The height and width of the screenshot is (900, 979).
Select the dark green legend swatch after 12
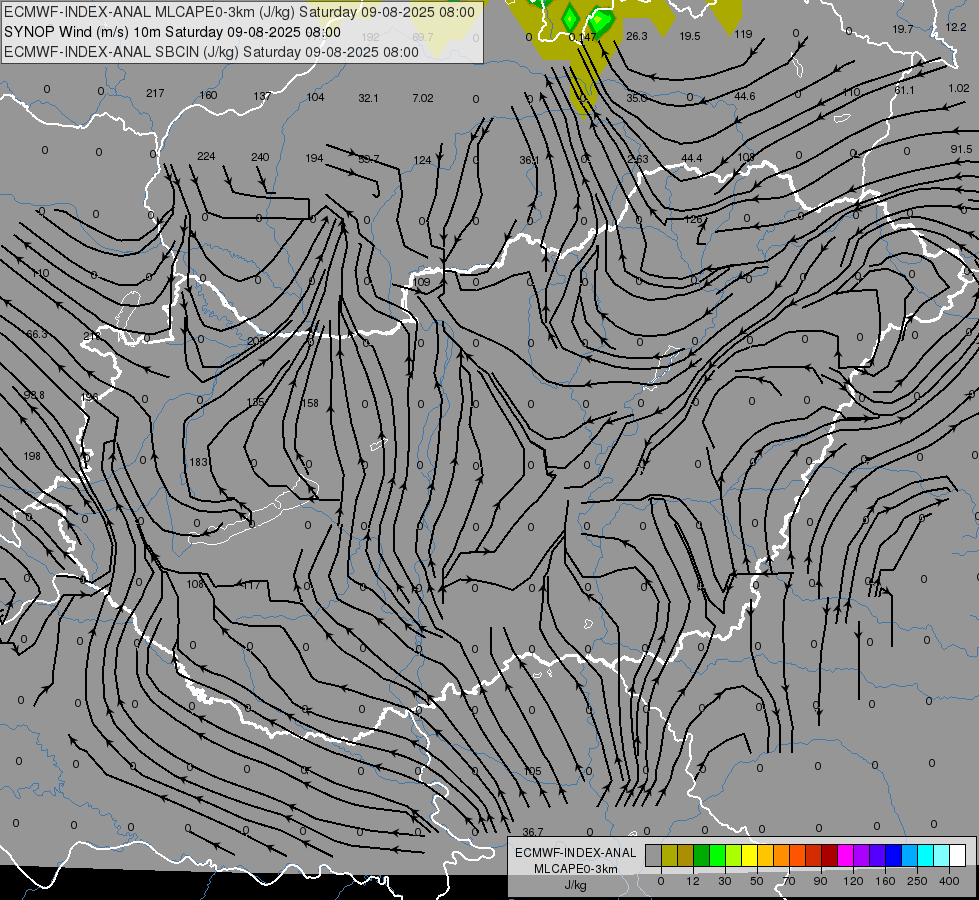coord(701,856)
